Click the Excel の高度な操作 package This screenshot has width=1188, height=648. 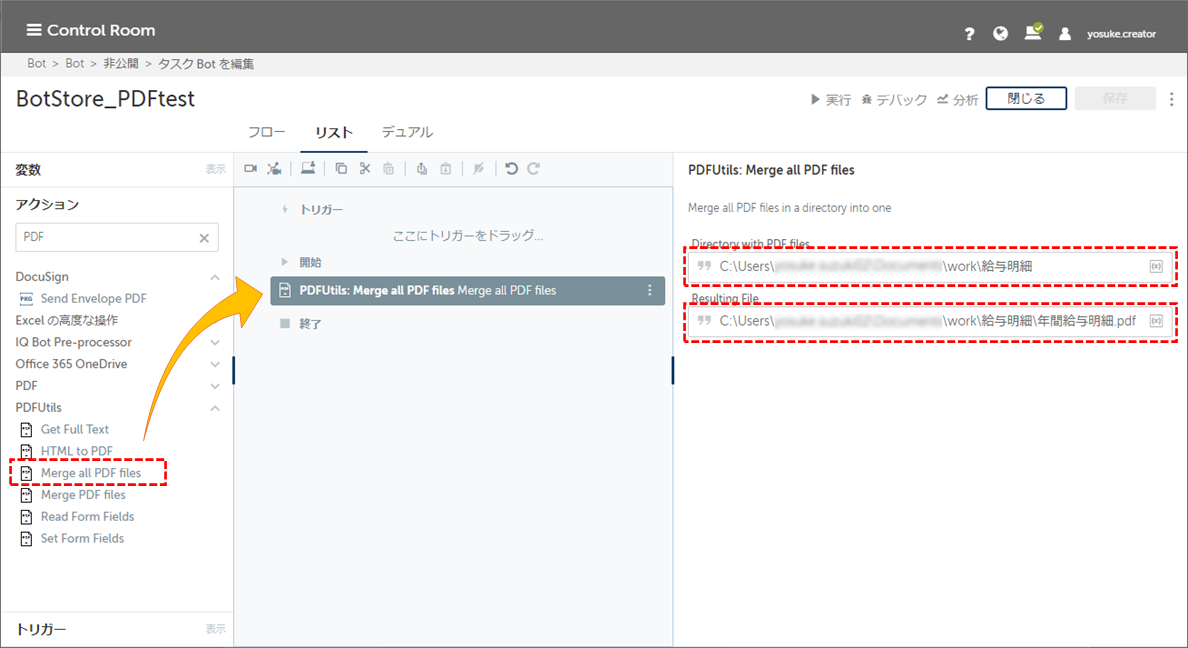67,321
